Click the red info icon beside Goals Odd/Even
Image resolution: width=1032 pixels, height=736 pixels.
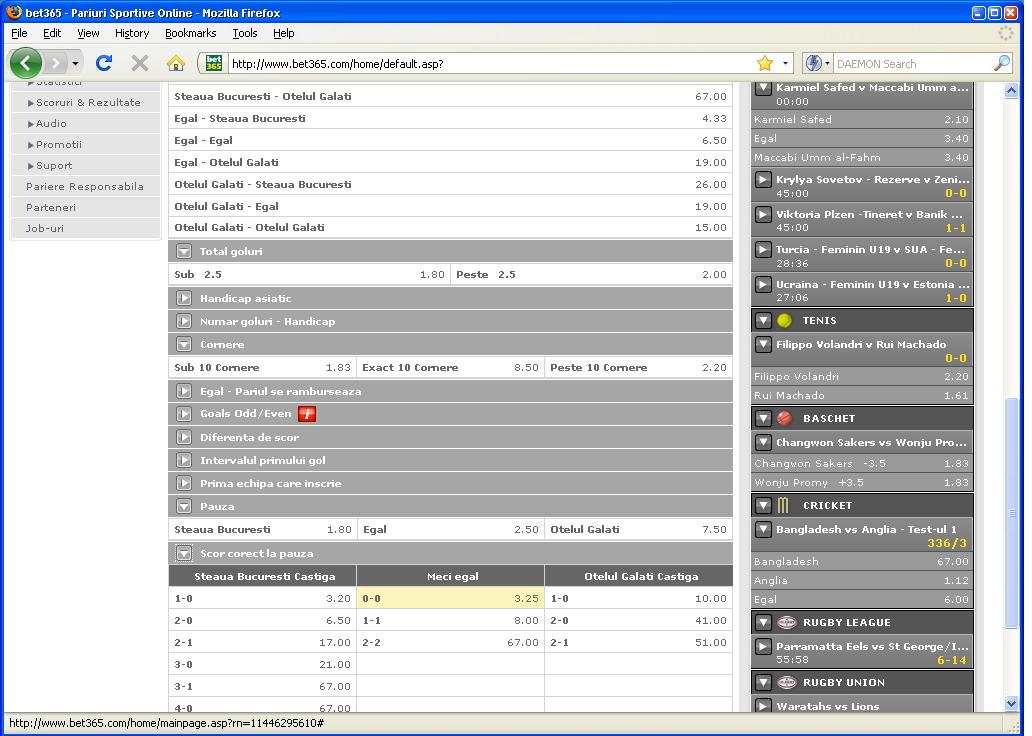[x=307, y=413]
